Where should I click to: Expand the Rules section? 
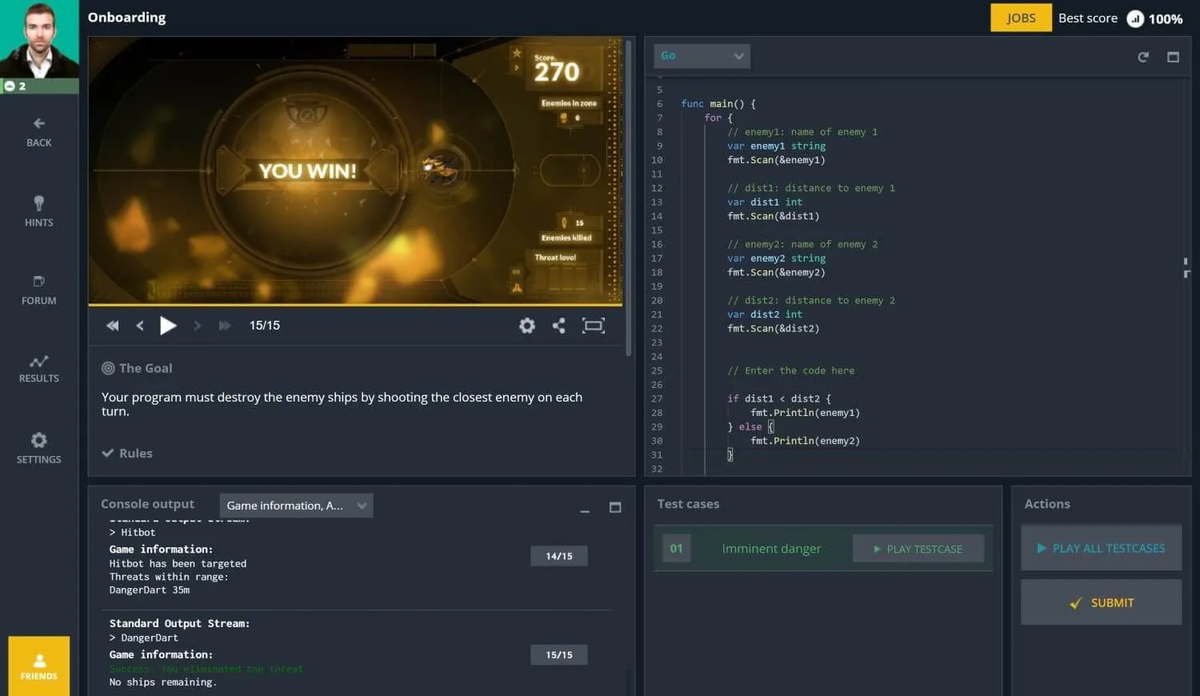click(127, 453)
